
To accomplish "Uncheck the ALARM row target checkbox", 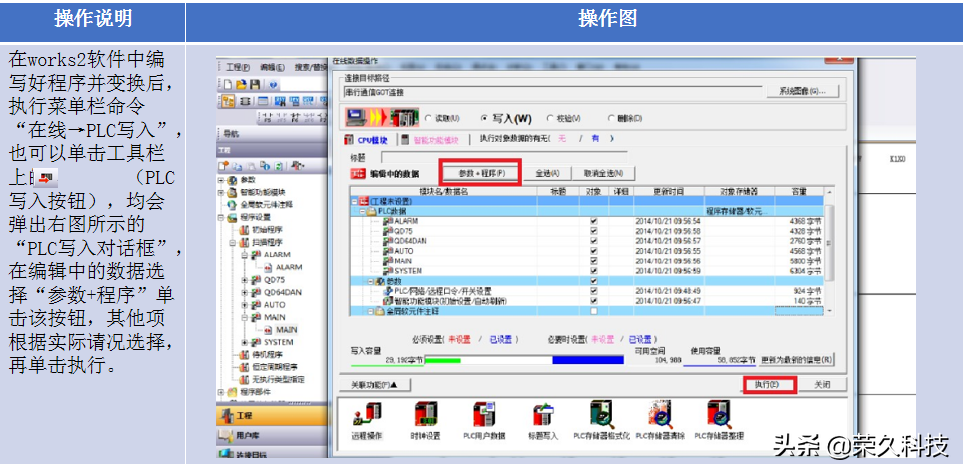I will point(594,221).
